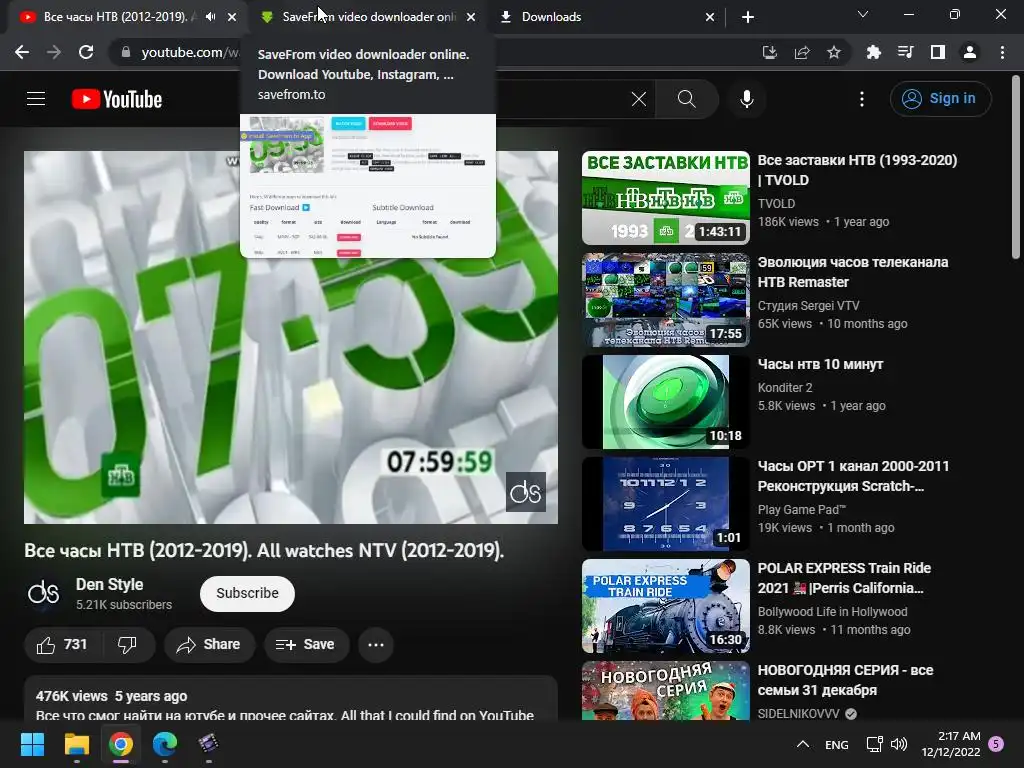Open Chrome three-dot main menu

click(1002, 52)
